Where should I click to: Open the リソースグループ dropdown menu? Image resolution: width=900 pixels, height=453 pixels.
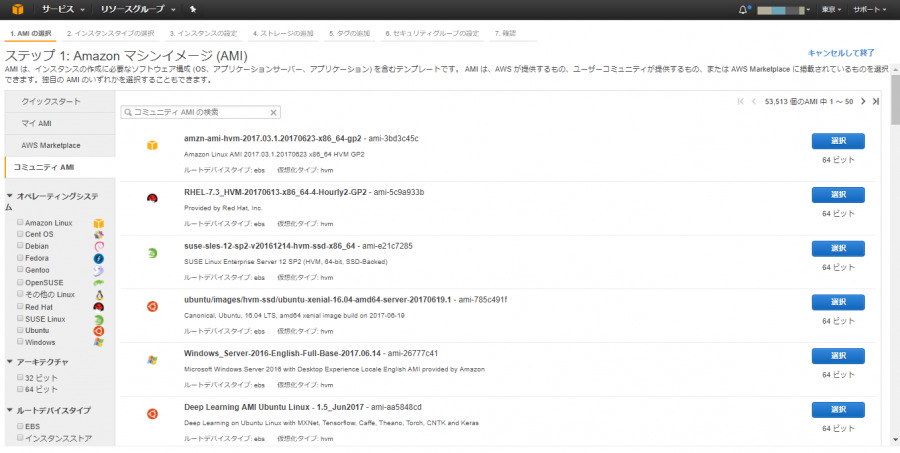click(x=138, y=9)
